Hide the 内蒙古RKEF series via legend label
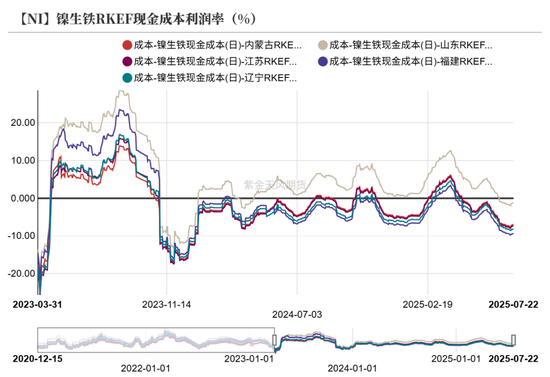Screen dimensions: 550x377 217,45
